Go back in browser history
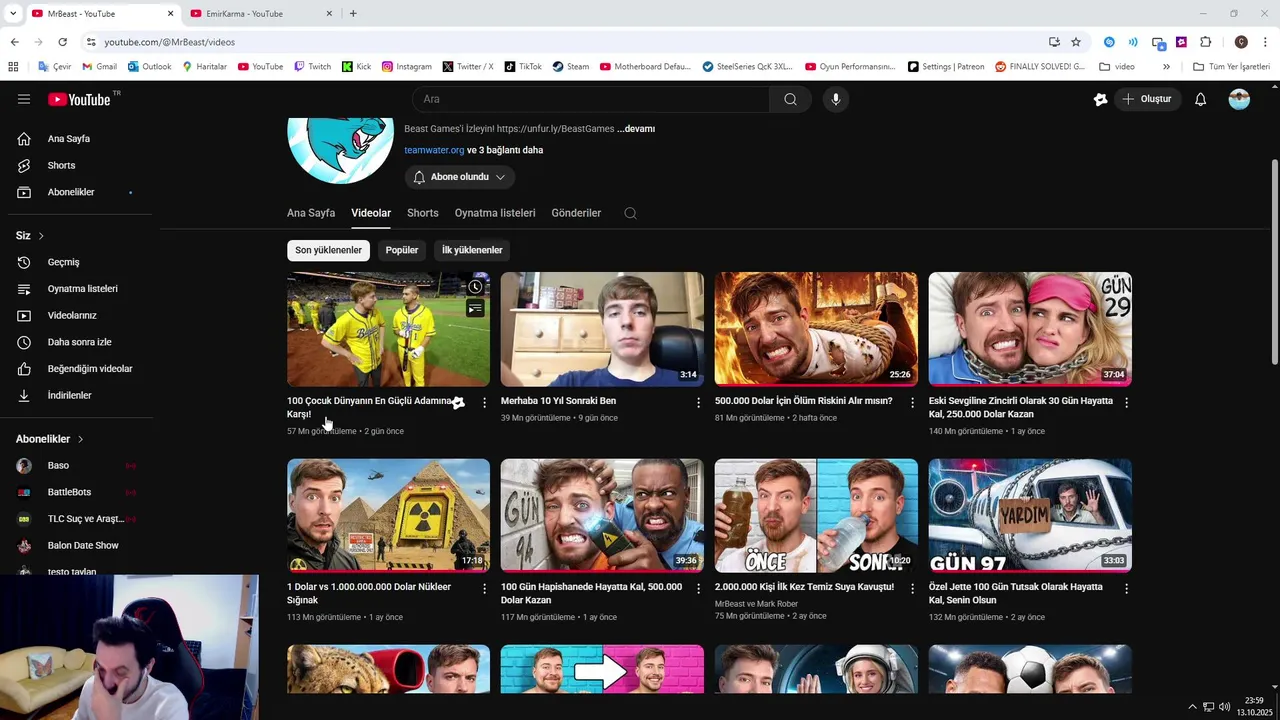The width and height of the screenshot is (1280, 720). click(x=14, y=42)
